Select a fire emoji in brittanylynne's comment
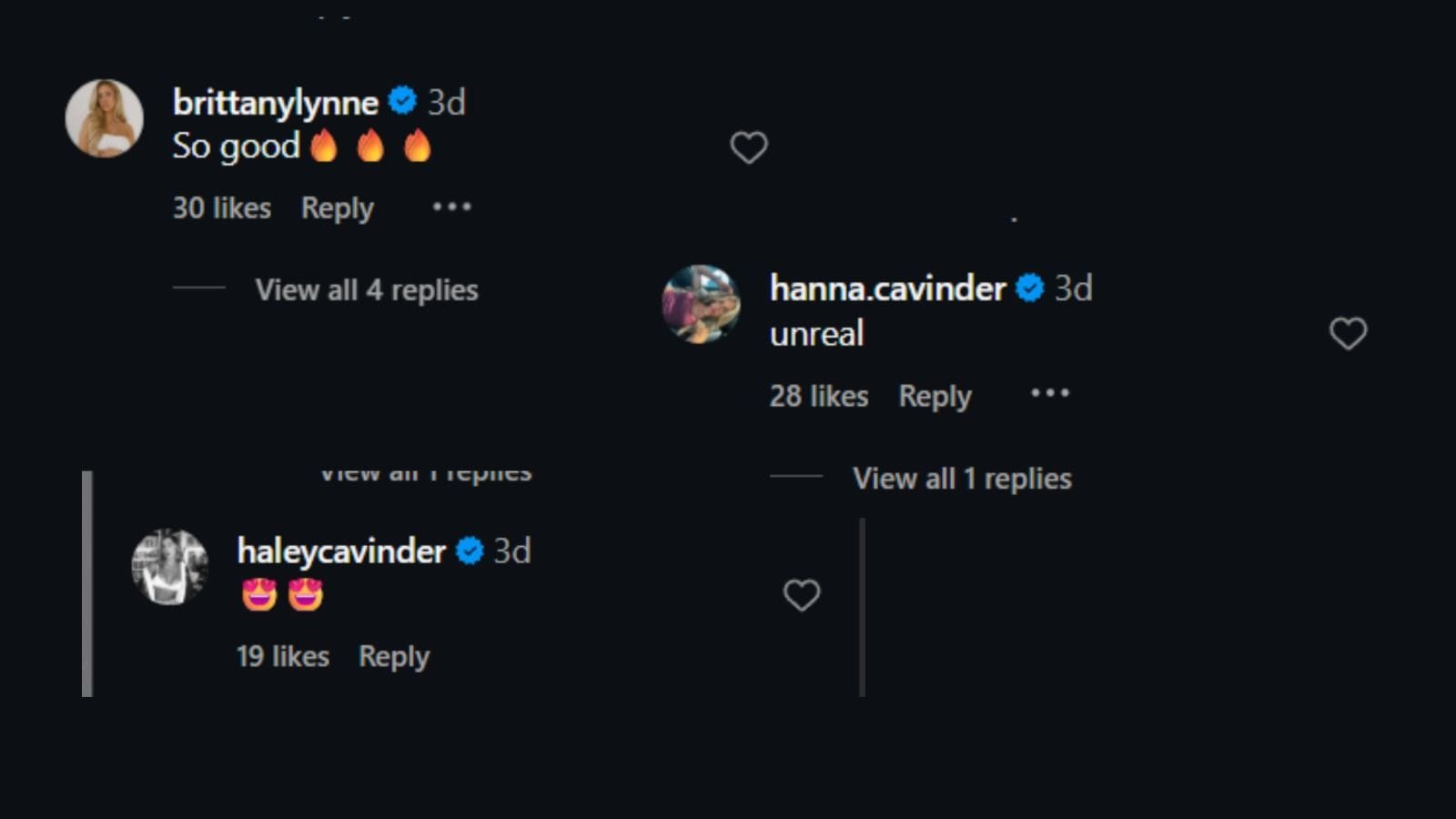The image size is (1456, 819). pos(326,144)
